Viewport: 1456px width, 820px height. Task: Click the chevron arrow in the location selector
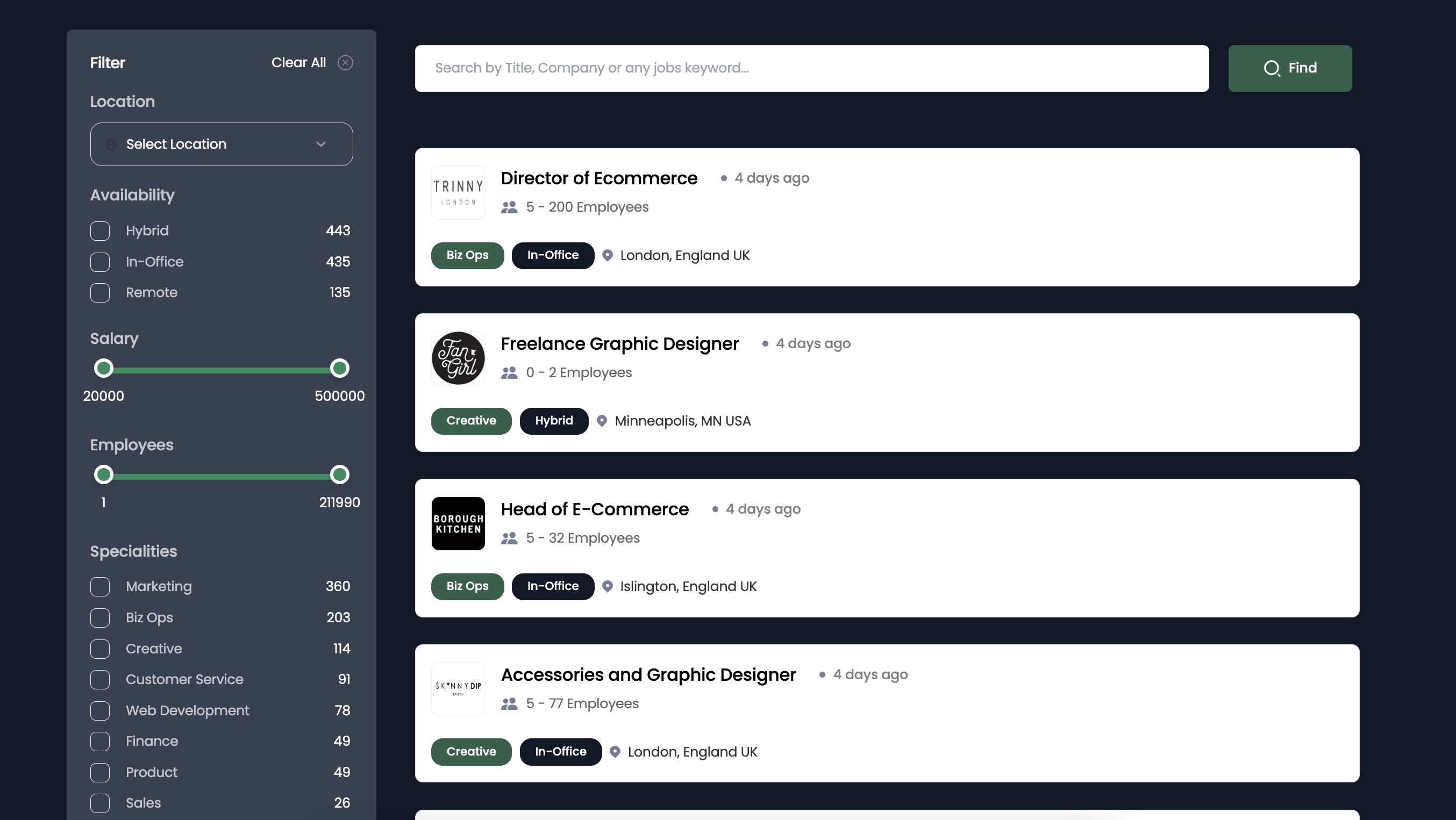[321, 145]
